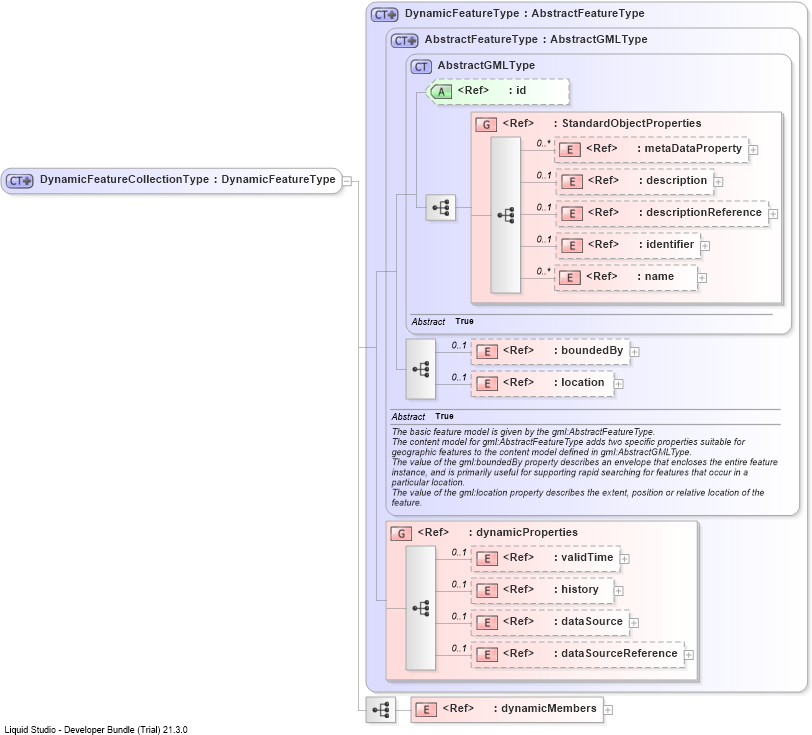This screenshot has width=812, height=735.
Task: Click the E icon of validTime element
Action: (487, 559)
